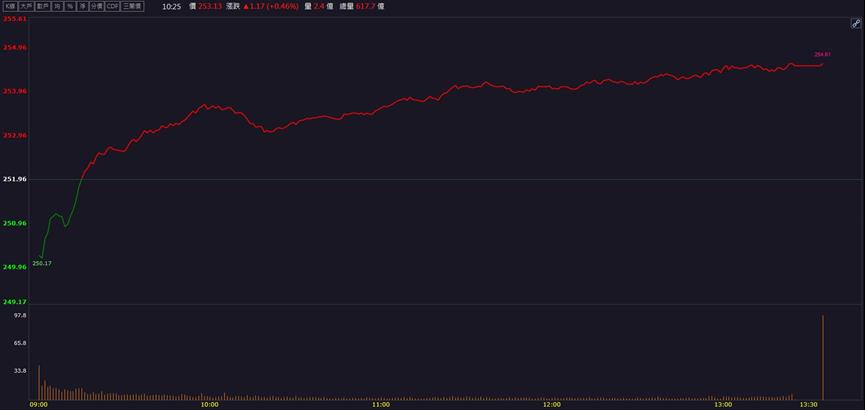Click the 249.17 bottom price label
This screenshot has height=410, width=865.
(x=15, y=302)
